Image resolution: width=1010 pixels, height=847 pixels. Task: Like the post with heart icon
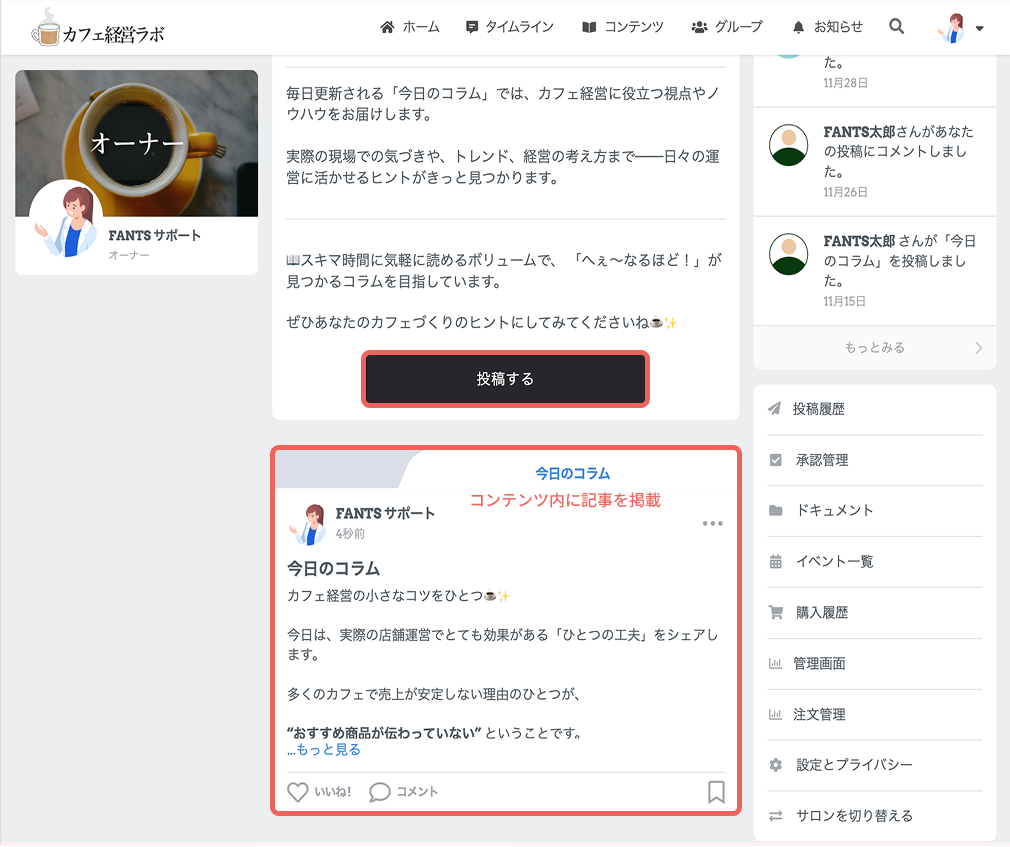298,792
